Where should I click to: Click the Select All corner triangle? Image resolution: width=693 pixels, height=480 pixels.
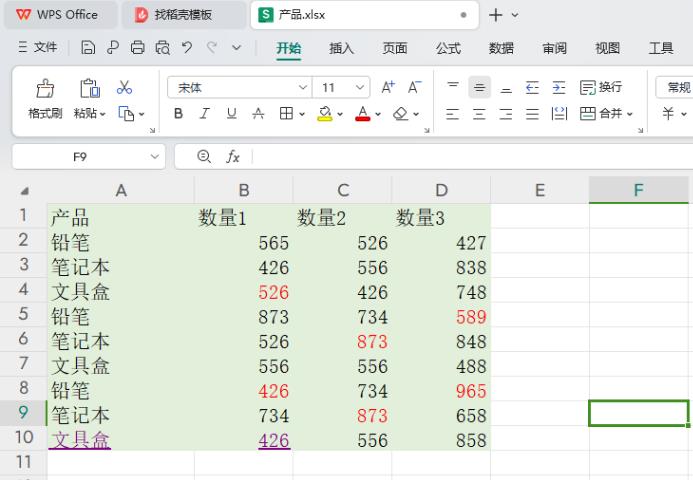[x=25, y=191]
